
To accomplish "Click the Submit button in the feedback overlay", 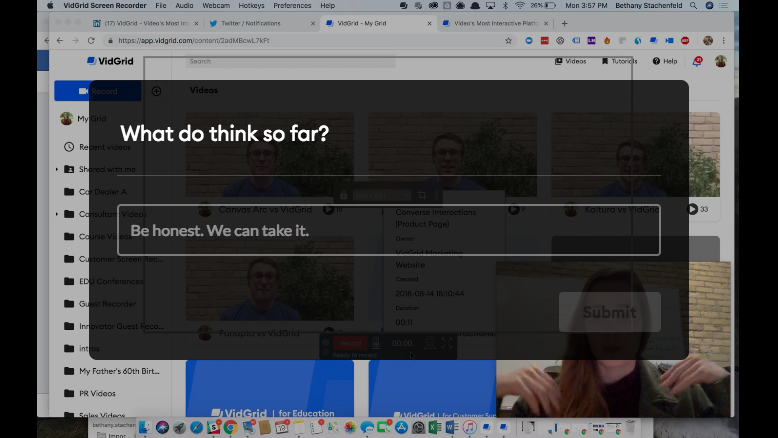I will [x=609, y=312].
